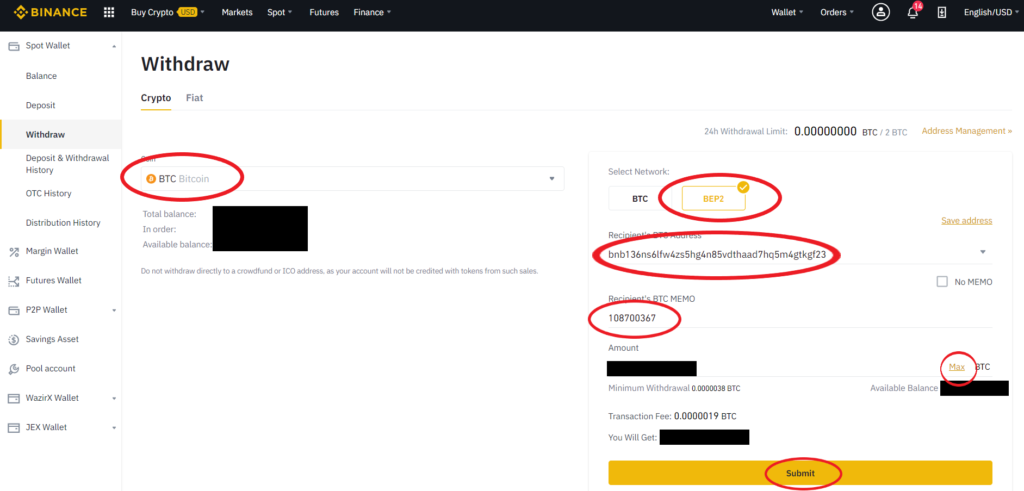Open Balance in the sidebar
The width and height of the screenshot is (1024, 491).
[41, 76]
